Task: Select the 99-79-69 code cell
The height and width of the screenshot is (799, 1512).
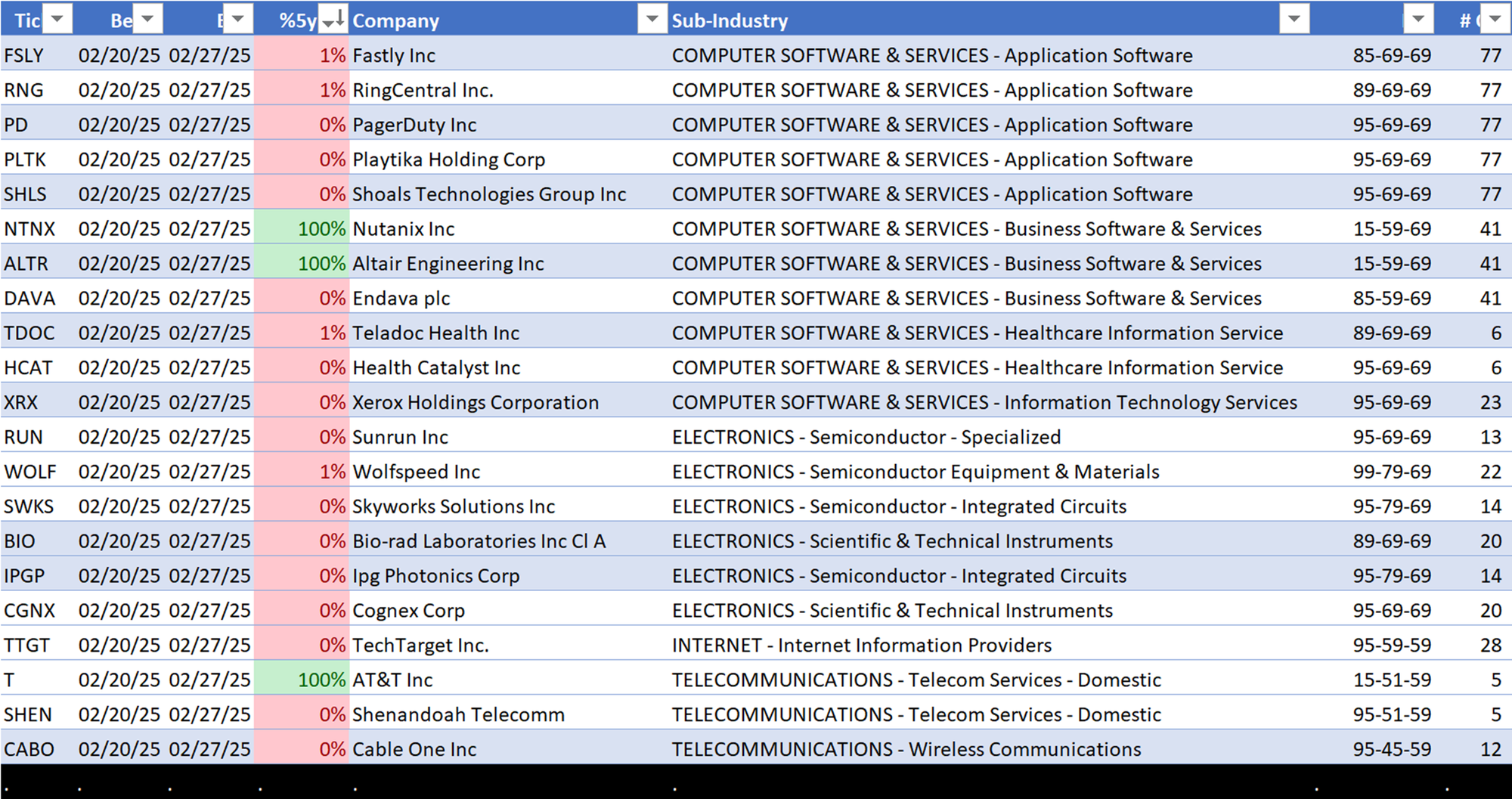Action: pos(1373,472)
